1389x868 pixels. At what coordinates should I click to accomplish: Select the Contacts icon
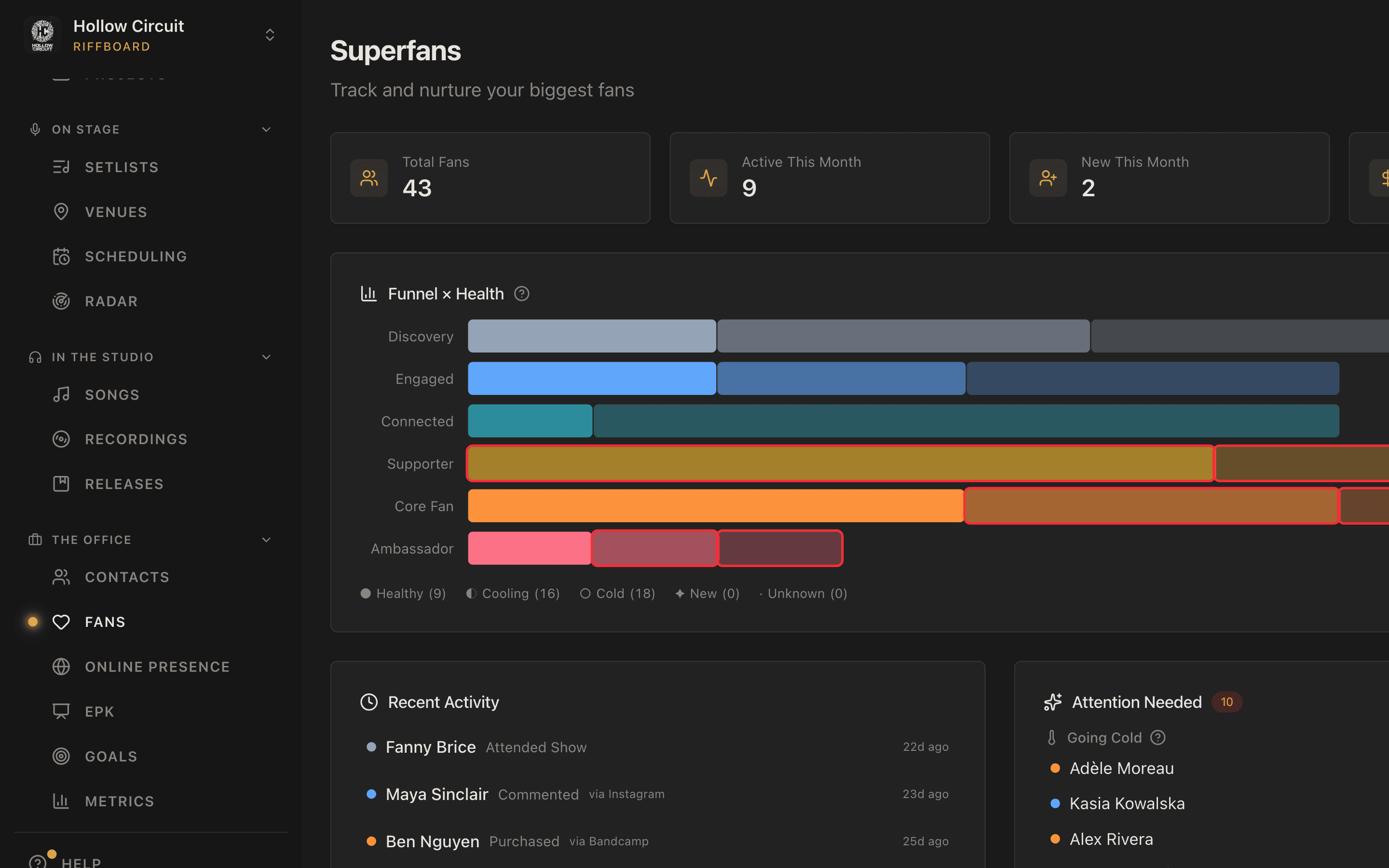(61, 577)
